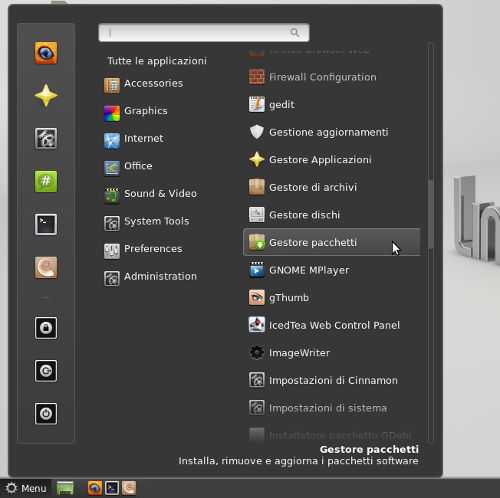The width and height of the screenshot is (500, 498).
Task: Click the Preferences category icon
Action: pos(112,251)
